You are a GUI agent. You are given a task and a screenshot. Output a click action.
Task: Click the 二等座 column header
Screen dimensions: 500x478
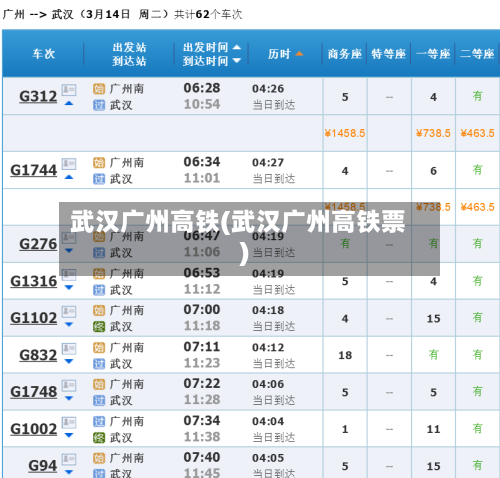[477, 54]
